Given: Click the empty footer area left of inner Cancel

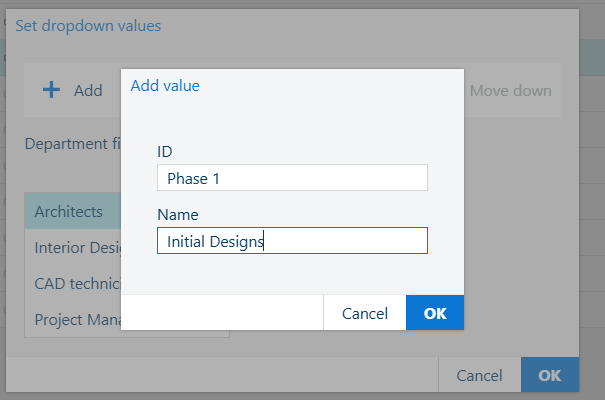Looking at the screenshot, I should [x=220, y=313].
